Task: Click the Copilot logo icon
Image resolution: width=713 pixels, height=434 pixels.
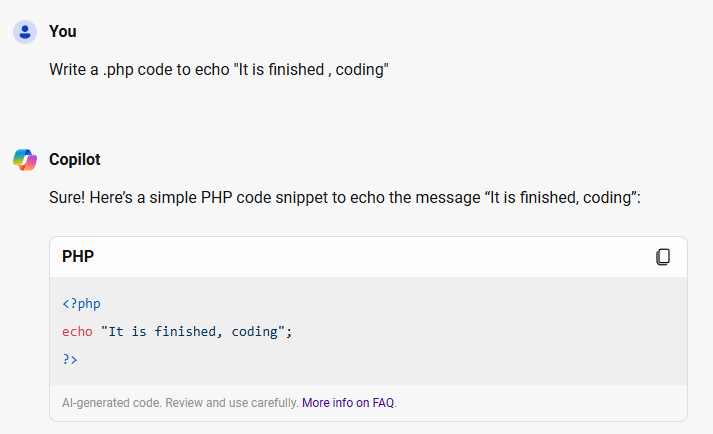Action: [25, 160]
